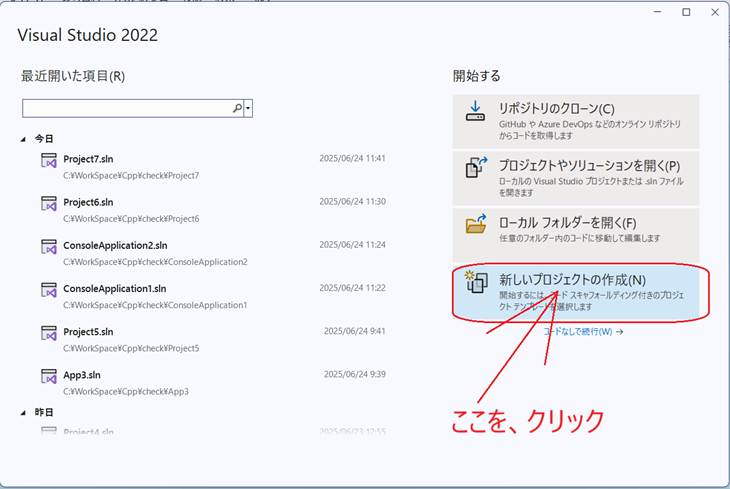Choose ローカル フォルダーを開く(F)
Screen dimensions: 730x489
(x=576, y=235)
